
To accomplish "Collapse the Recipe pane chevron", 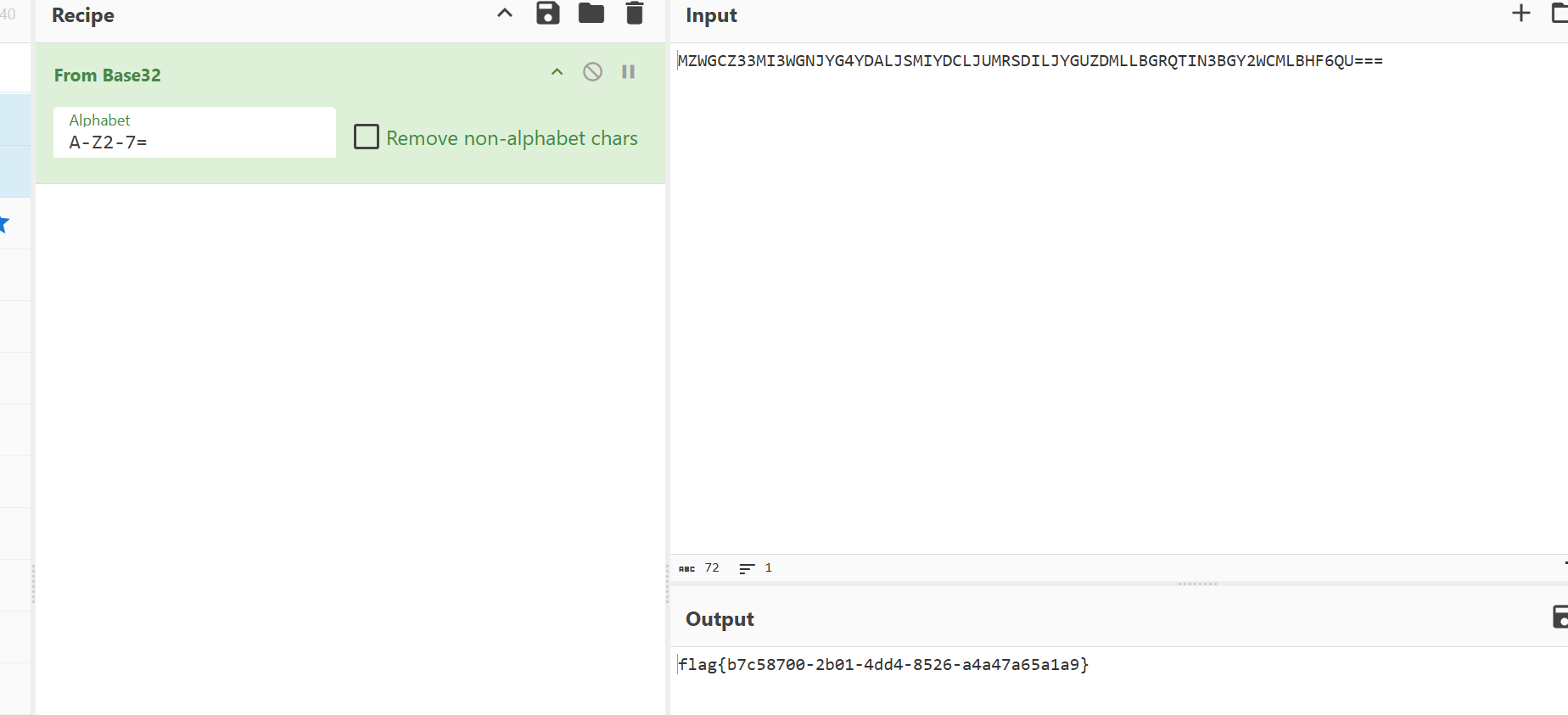I will click(x=505, y=13).
